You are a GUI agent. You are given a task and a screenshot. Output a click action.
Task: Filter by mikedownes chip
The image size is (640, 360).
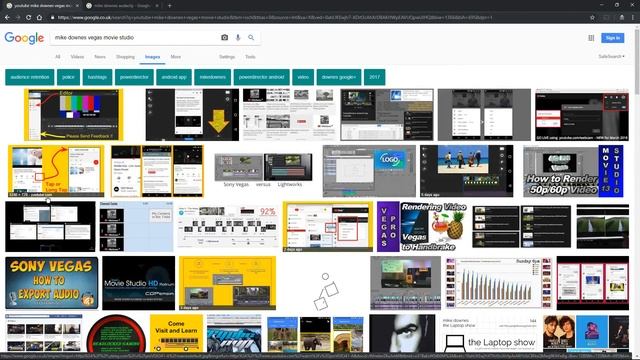coord(213,77)
